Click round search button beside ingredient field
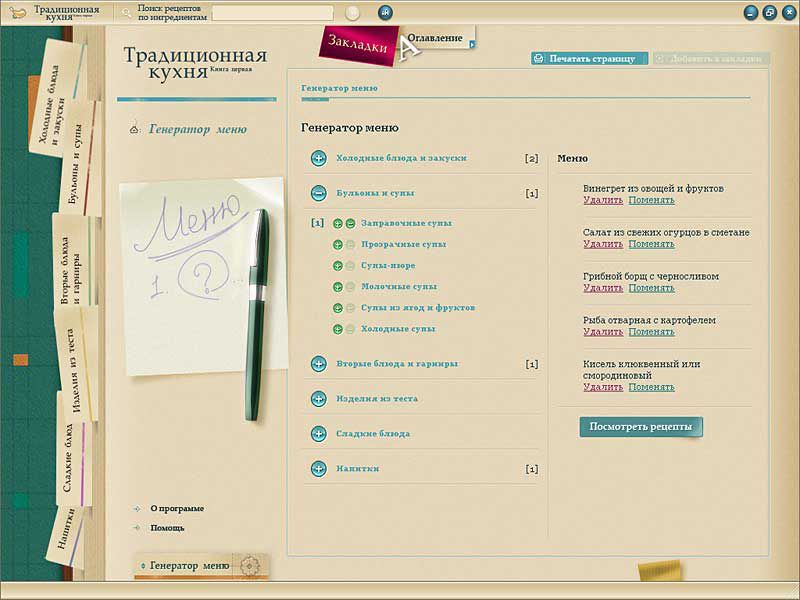 352,13
